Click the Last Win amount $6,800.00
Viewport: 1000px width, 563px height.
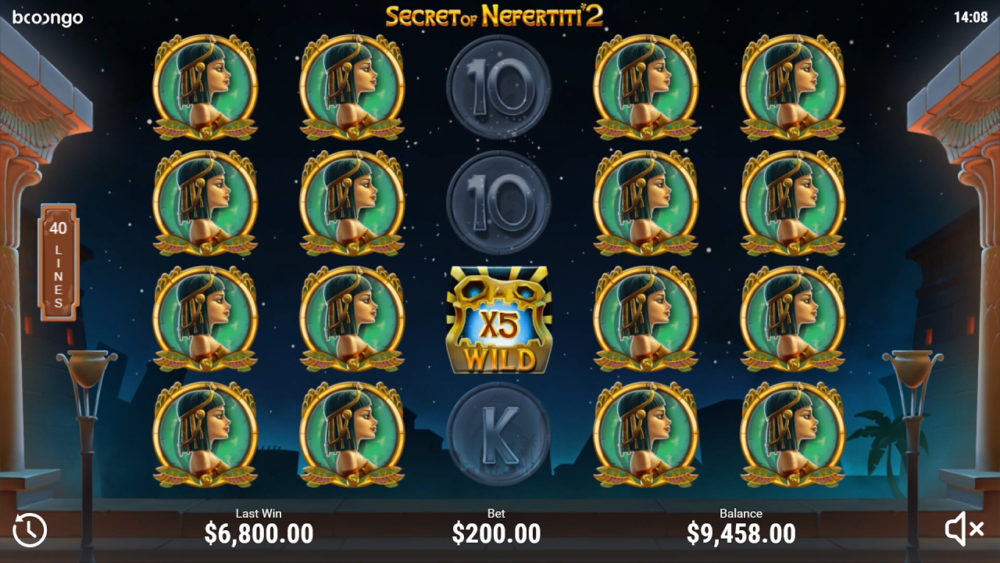pos(259,533)
